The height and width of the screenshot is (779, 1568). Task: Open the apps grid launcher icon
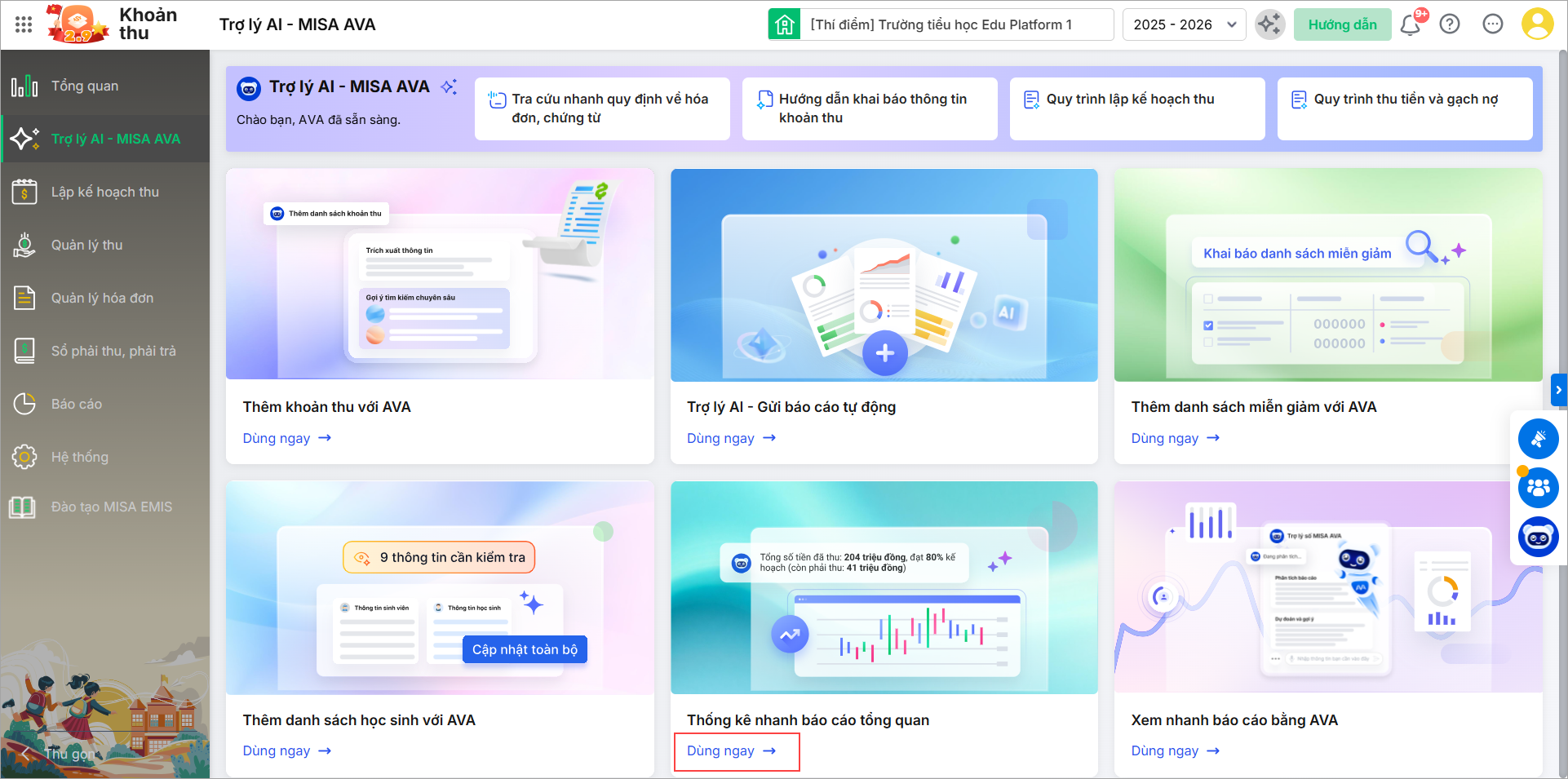click(x=24, y=24)
